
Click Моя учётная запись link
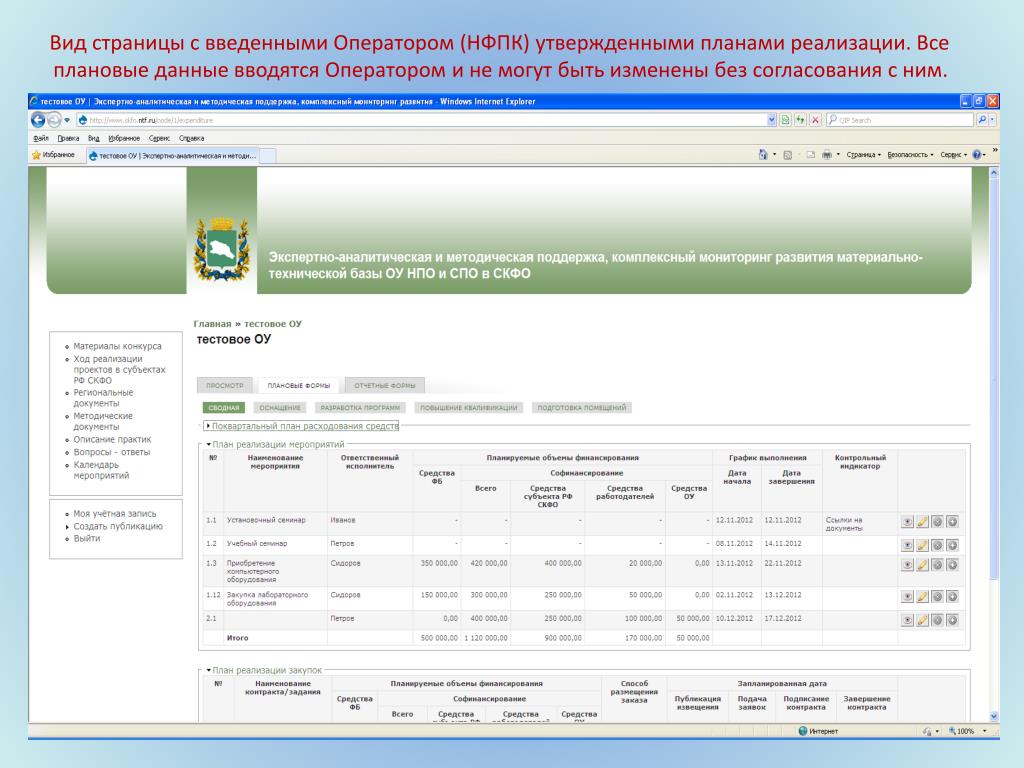tap(114, 513)
